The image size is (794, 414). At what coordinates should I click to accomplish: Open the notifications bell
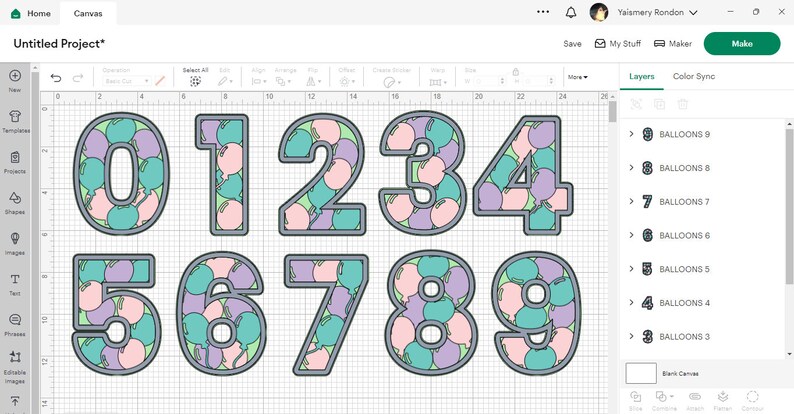[x=571, y=13]
